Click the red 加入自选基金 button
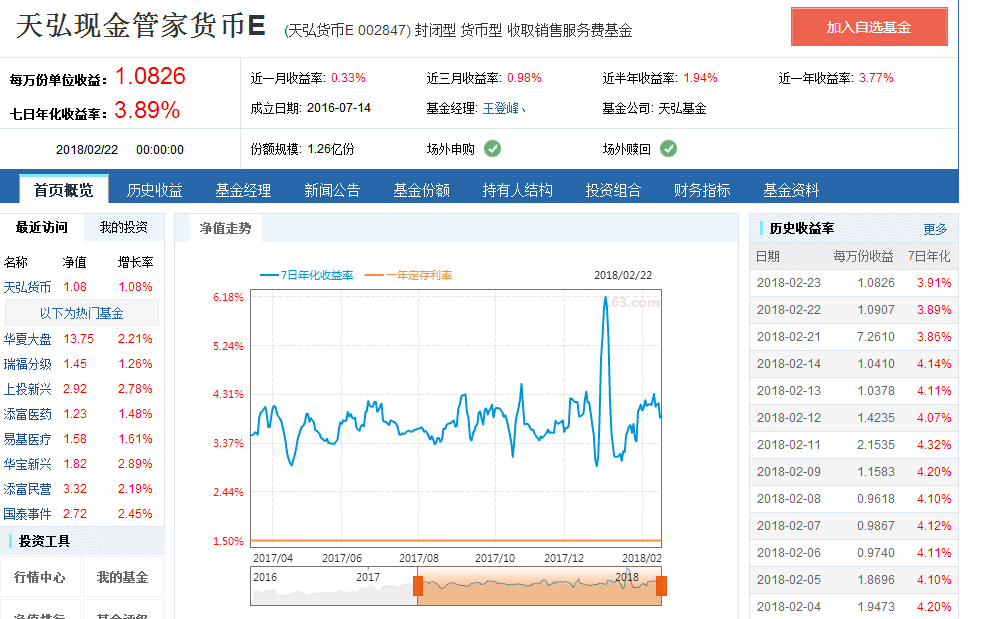The width and height of the screenshot is (990, 619). pyautogui.click(x=869, y=27)
